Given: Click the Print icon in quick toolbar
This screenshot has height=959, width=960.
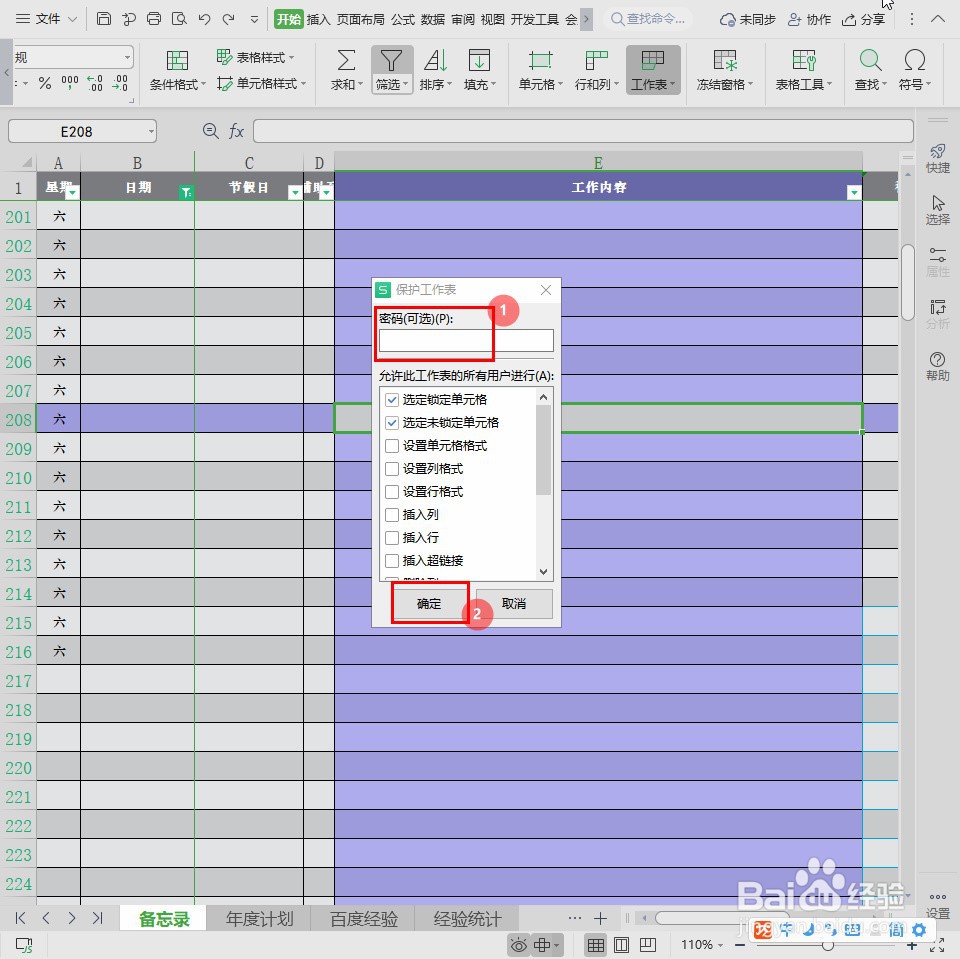Looking at the screenshot, I should point(154,19).
